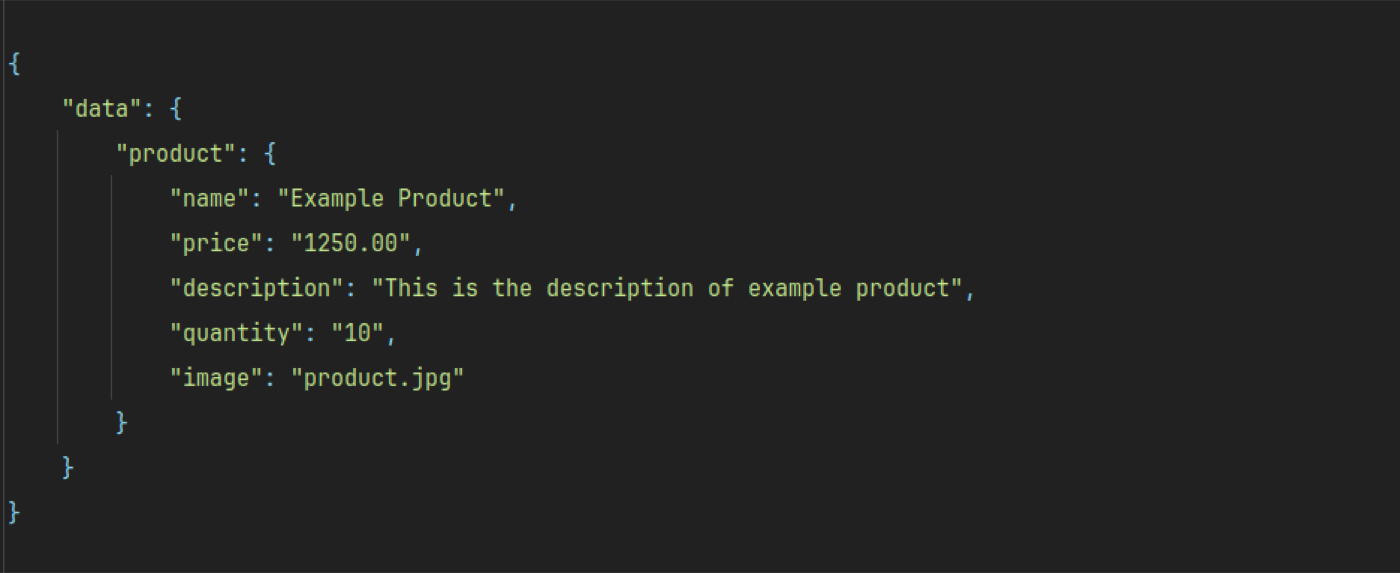The height and width of the screenshot is (573, 1400).
Task: Click the "quantity" key
Action: 237,333
